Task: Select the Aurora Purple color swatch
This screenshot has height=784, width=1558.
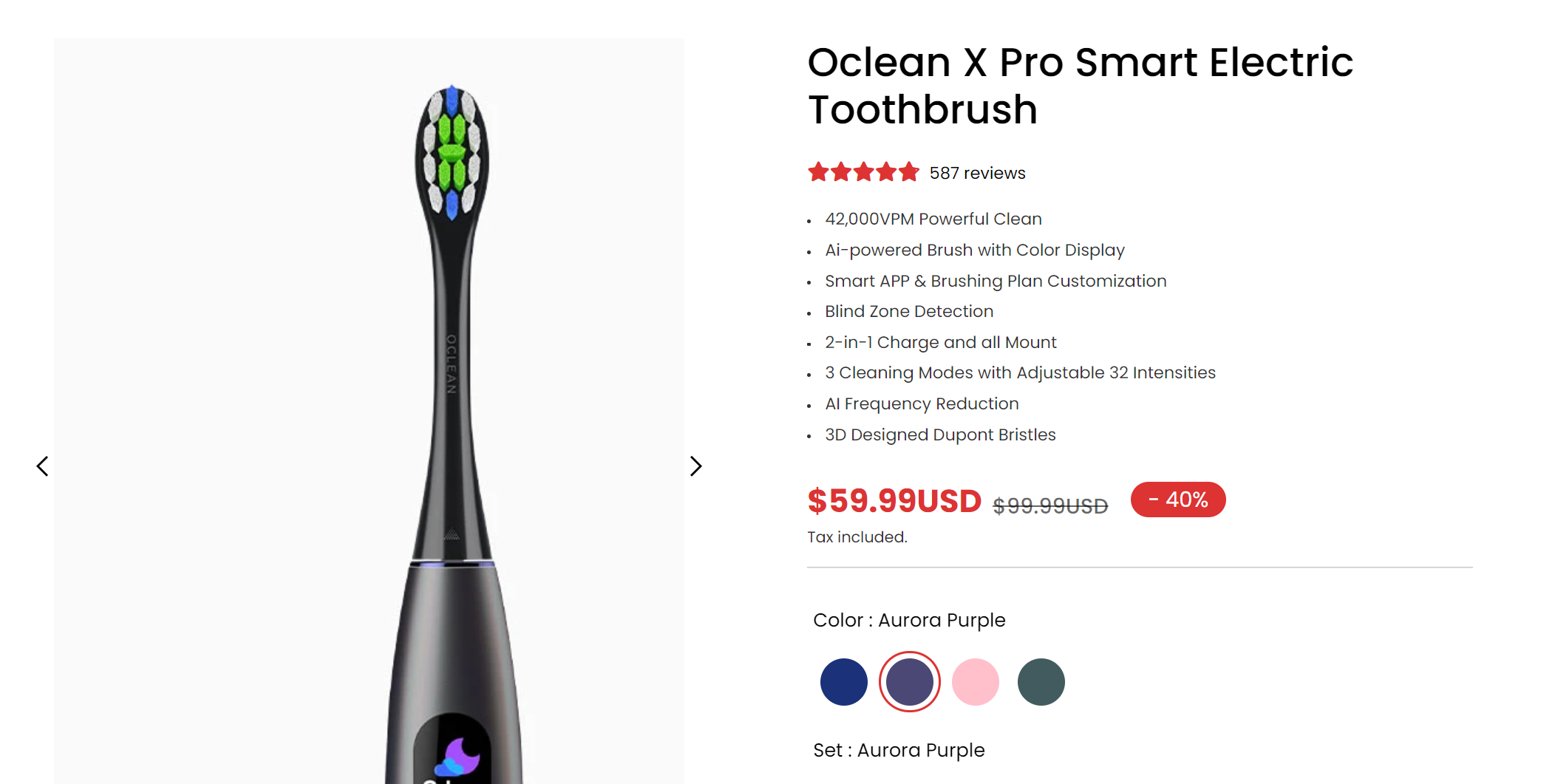Action: tap(909, 682)
